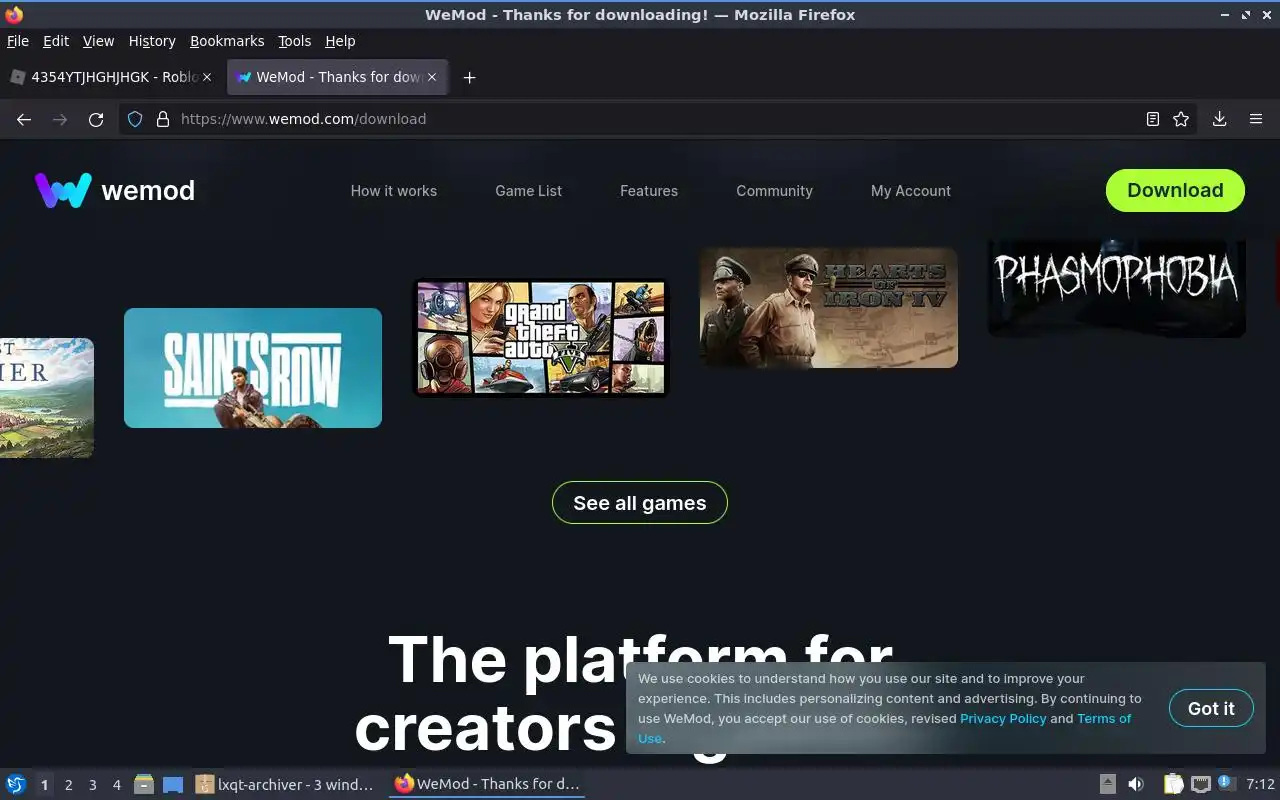The width and height of the screenshot is (1280, 800).
Task: Open the removable media eject tray icon
Action: click(1108, 784)
